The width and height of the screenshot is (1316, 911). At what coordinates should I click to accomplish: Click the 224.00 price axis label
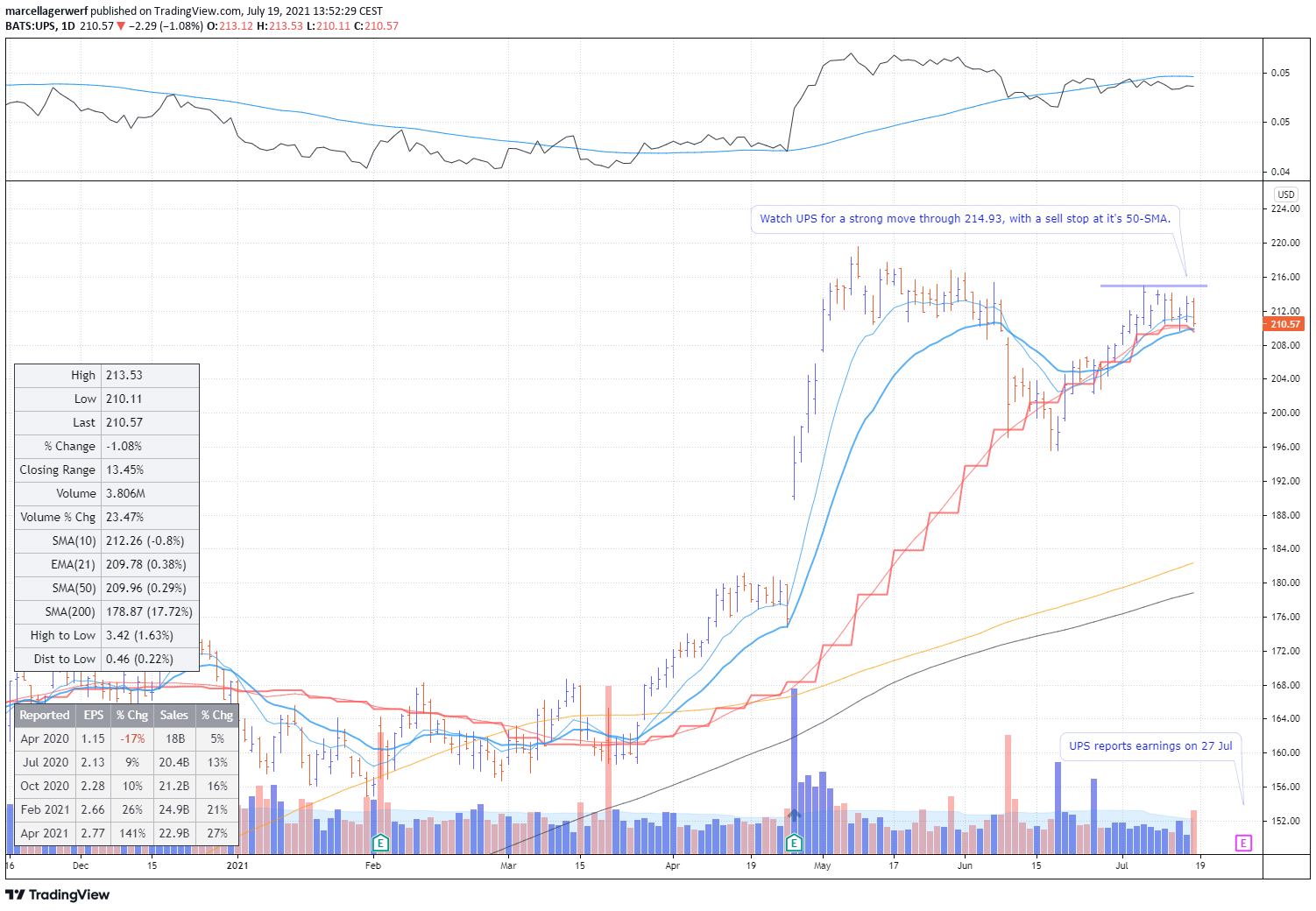click(x=1285, y=208)
